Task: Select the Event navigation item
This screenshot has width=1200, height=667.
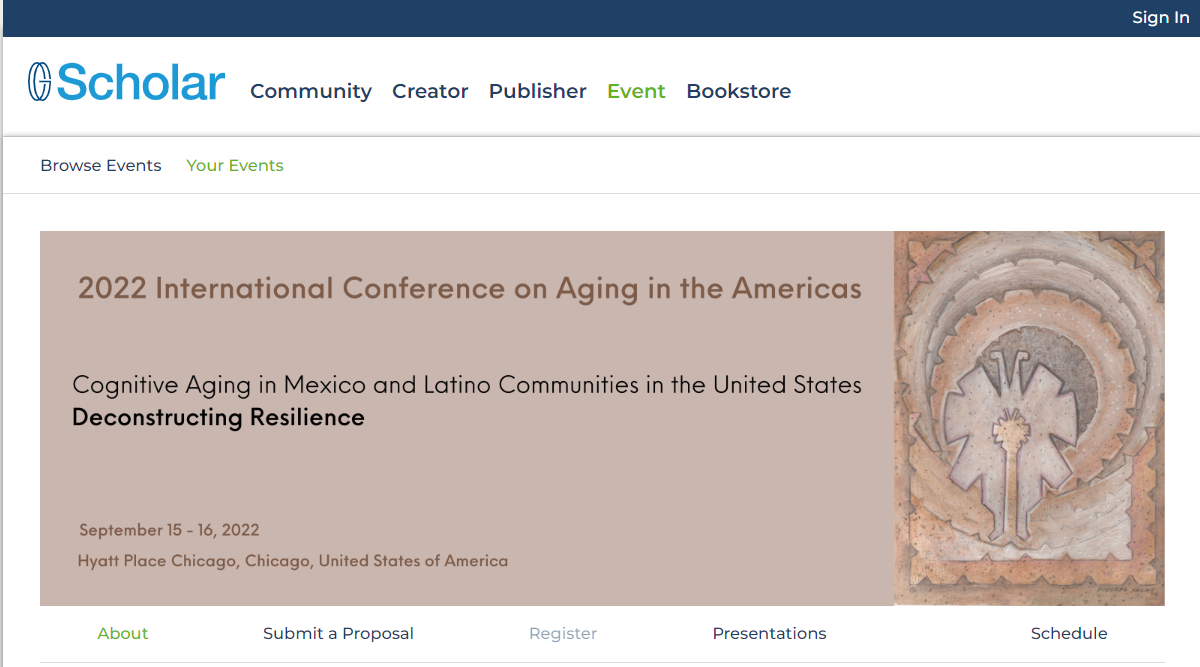Action: pyautogui.click(x=636, y=91)
